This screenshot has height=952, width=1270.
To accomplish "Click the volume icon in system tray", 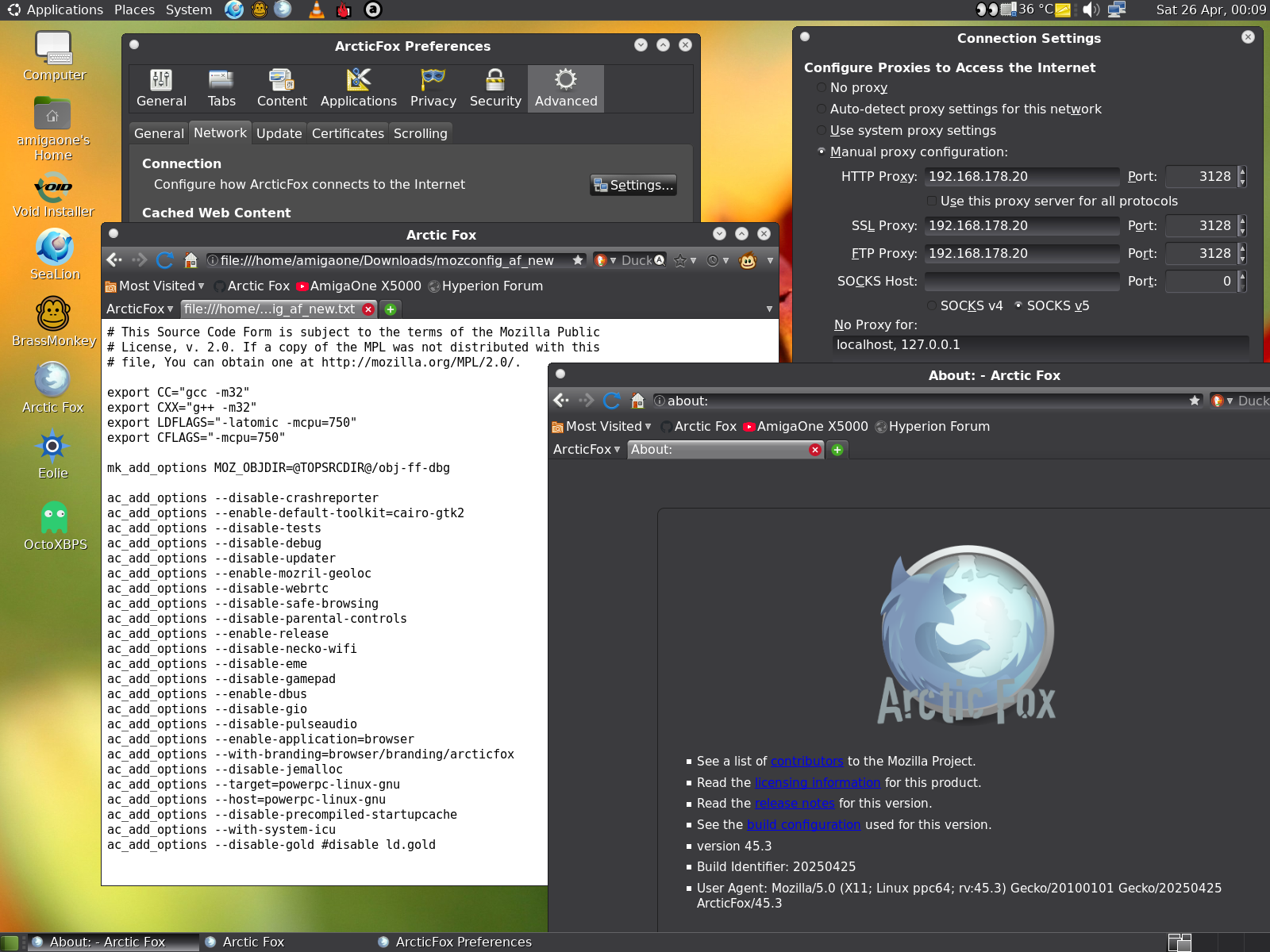I will pyautogui.click(x=1091, y=10).
